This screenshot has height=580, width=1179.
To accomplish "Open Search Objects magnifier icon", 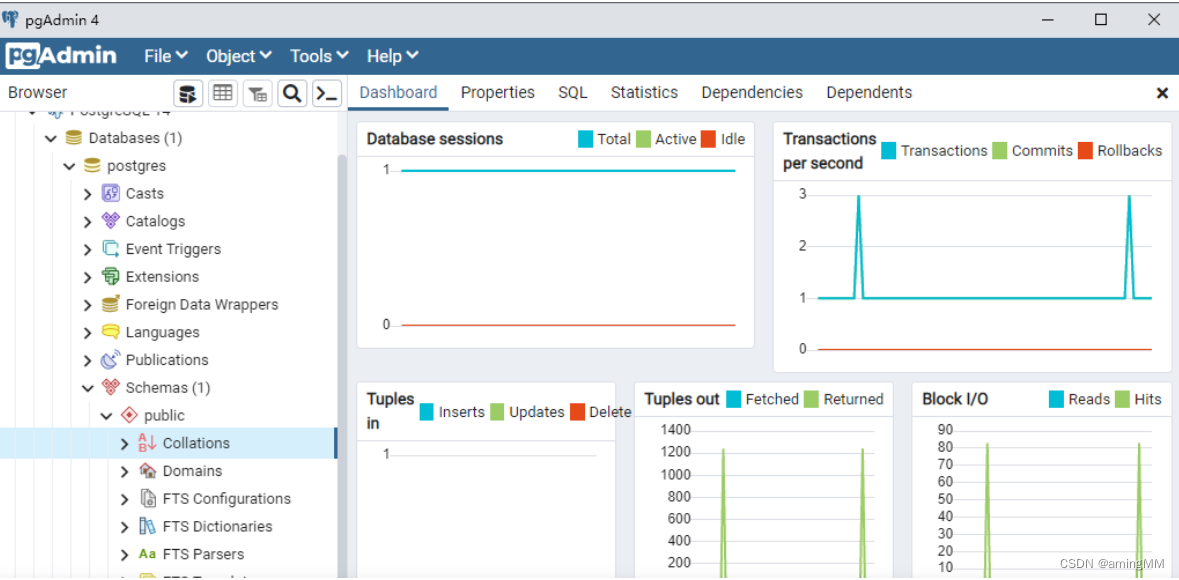I will click(292, 93).
